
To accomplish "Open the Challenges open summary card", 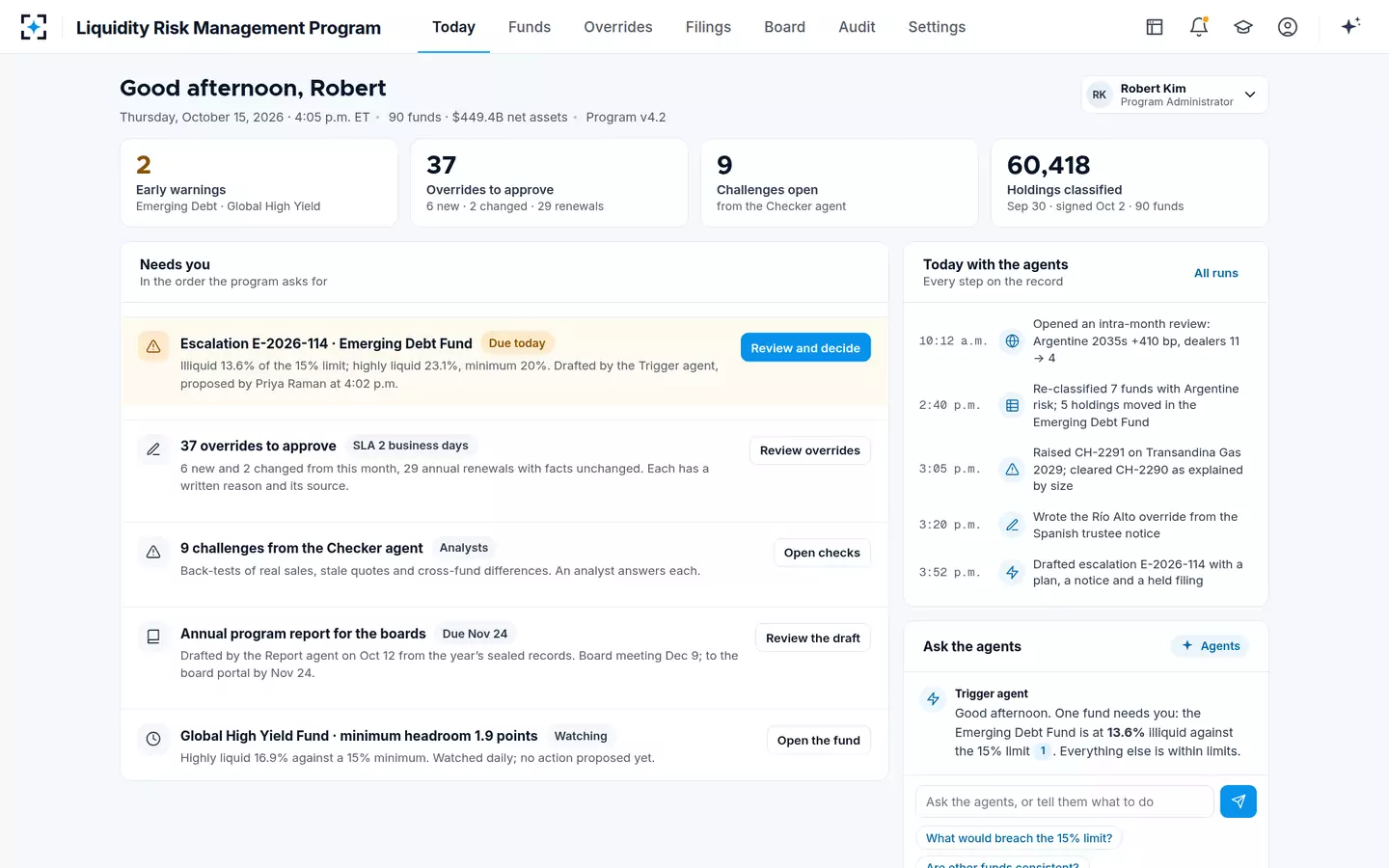I will (x=839, y=183).
